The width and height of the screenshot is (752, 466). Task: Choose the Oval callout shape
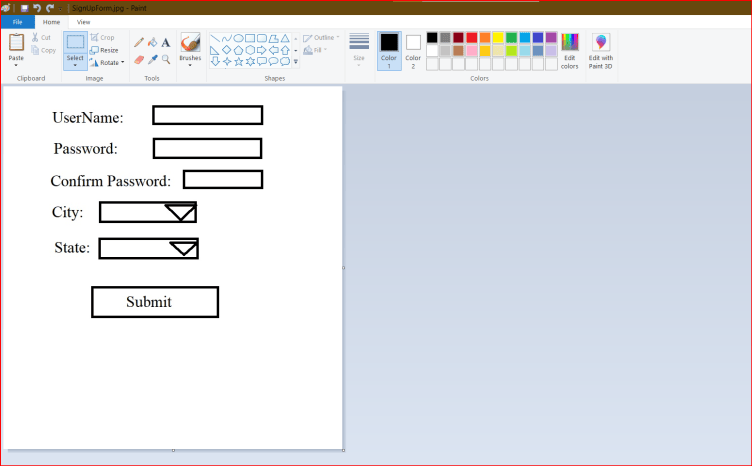click(273, 61)
